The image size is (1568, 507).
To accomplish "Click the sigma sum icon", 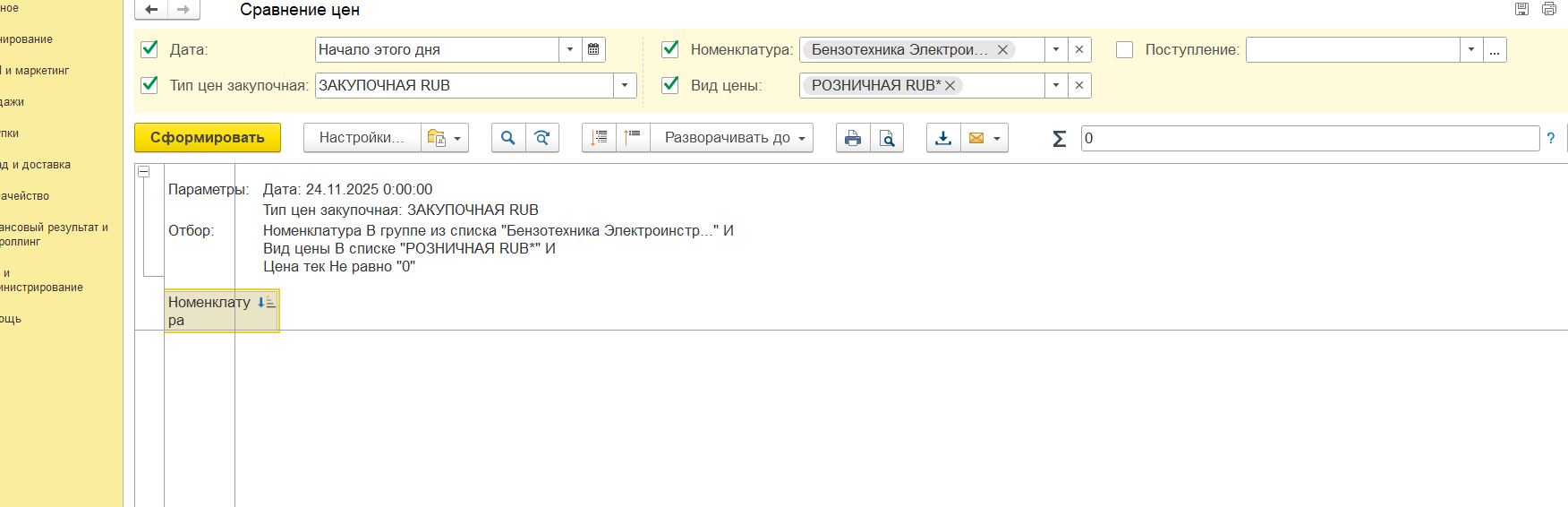I will click(x=1060, y=138).
